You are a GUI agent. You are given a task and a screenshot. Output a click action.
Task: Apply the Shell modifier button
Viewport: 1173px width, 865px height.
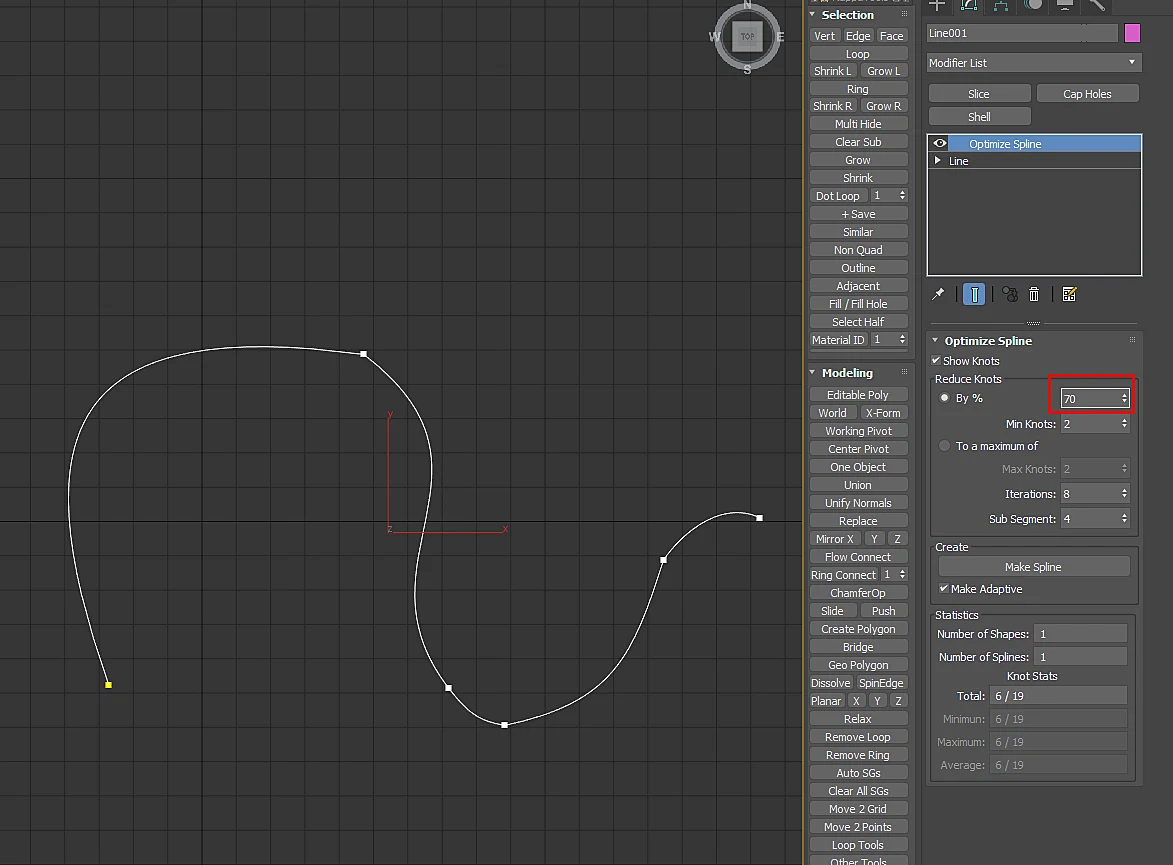click(x=979, y=117)
